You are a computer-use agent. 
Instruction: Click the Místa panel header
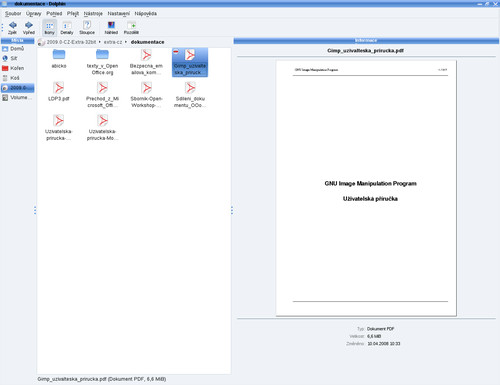(x=17, y=40)
